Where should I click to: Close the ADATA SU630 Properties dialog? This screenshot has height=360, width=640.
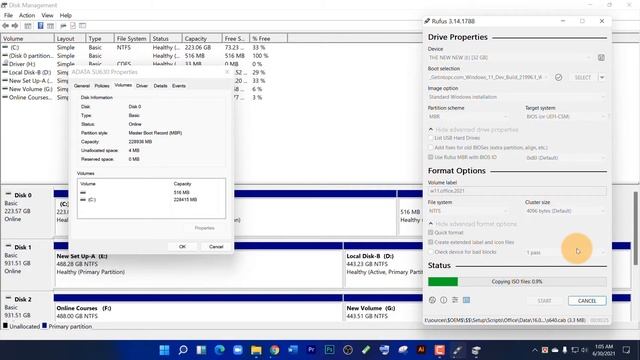click(x=227, y=72)
